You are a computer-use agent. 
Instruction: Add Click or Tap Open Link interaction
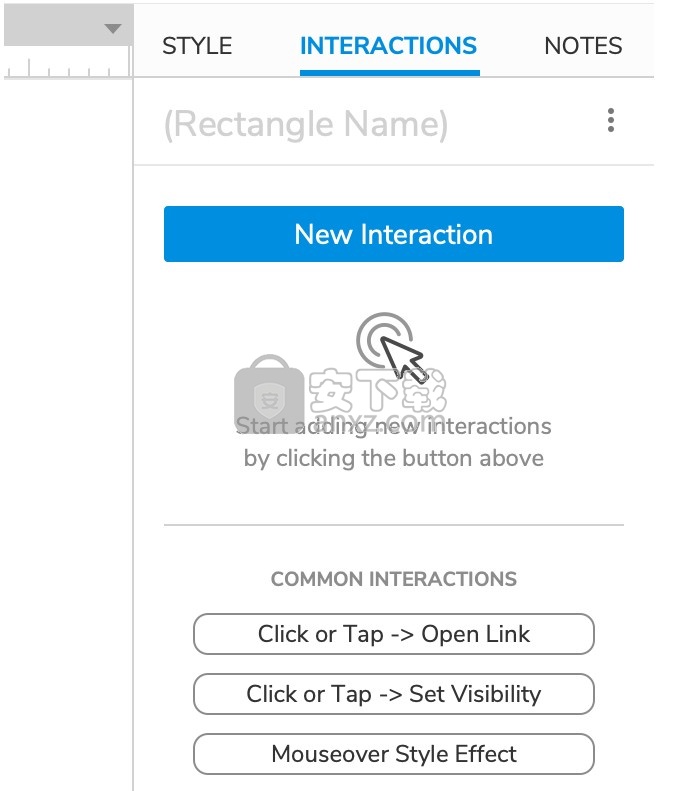pyautogui.click(x=393, y=634)
